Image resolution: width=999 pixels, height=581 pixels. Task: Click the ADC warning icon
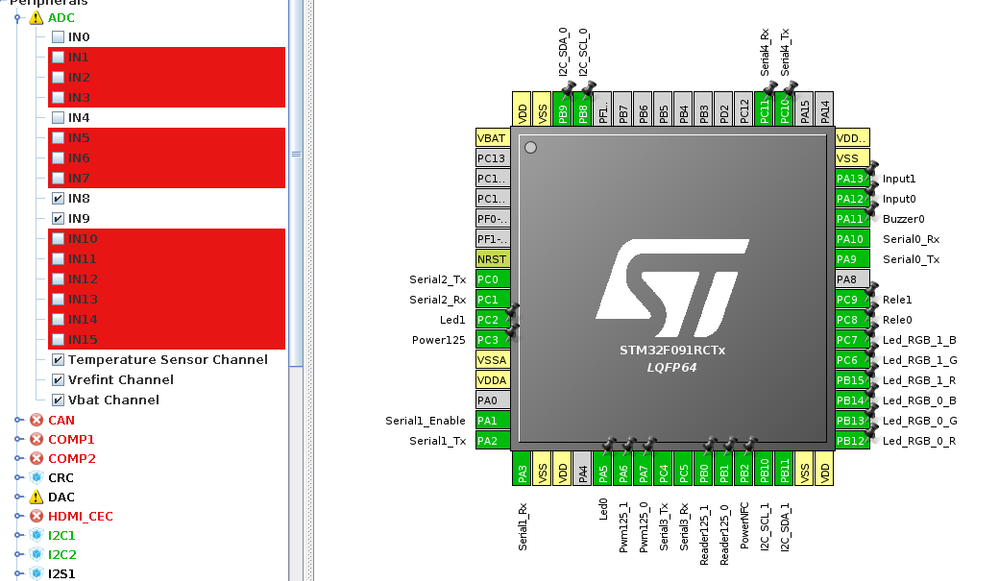click(36, 17)
